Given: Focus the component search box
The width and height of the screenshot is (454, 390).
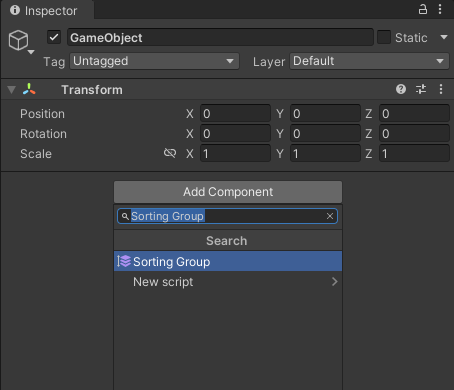Looking at the screenshot, I should click(227, 216).
